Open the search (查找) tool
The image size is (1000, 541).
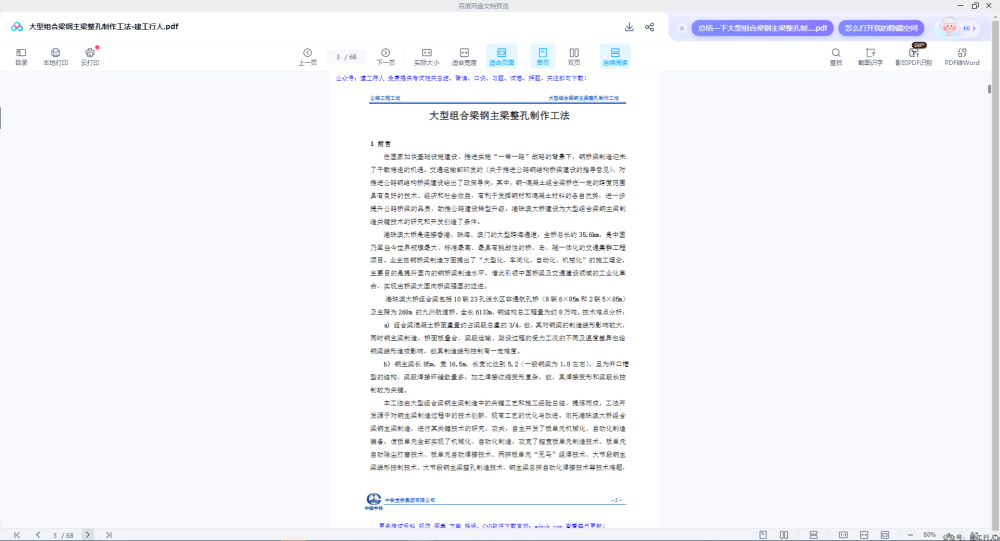pyautogui.click(x=835, y=57)
